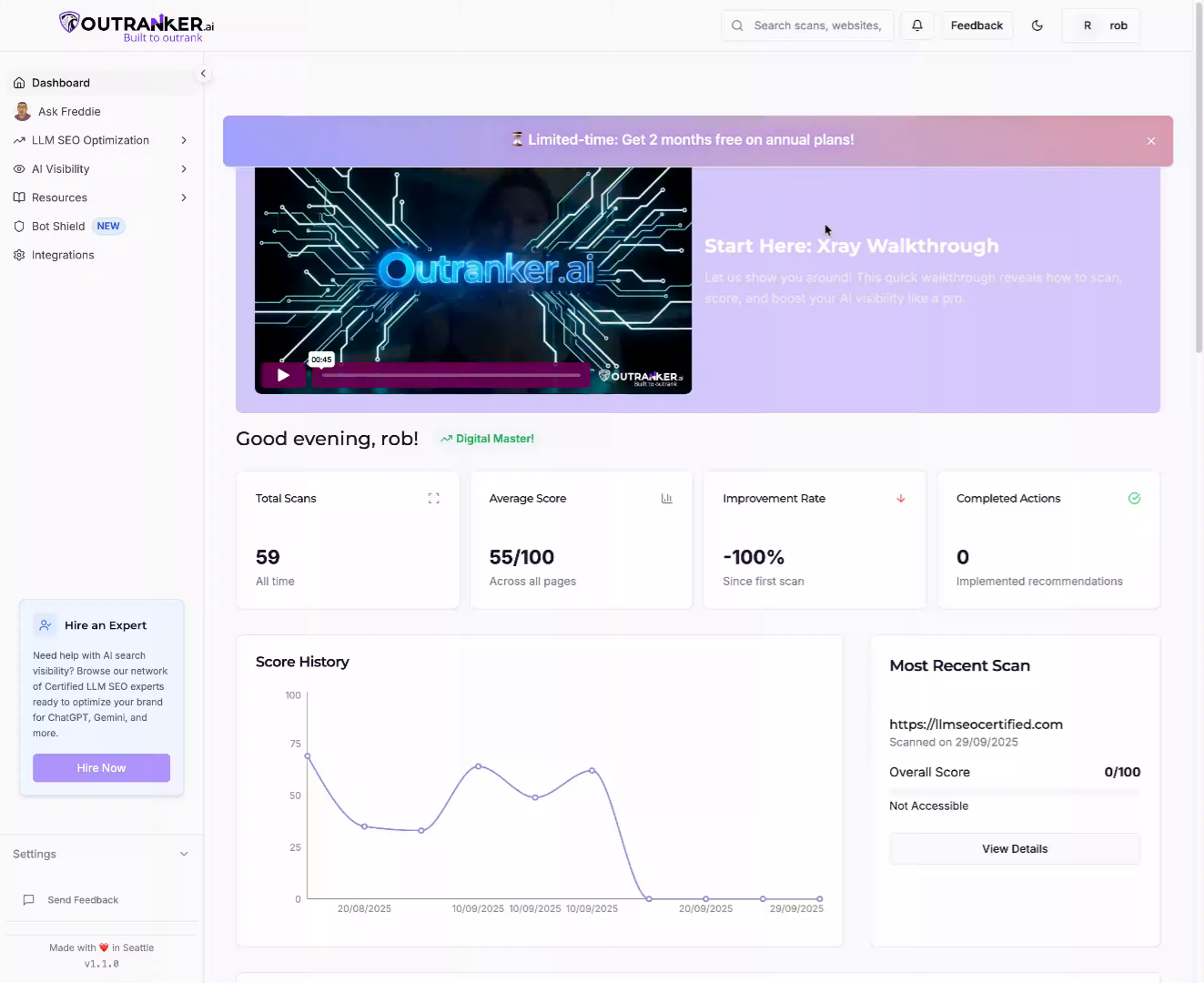Click the 'Scanned on 29/09/2025' text
Screen dimensions: 1204x983
(954, 743)
